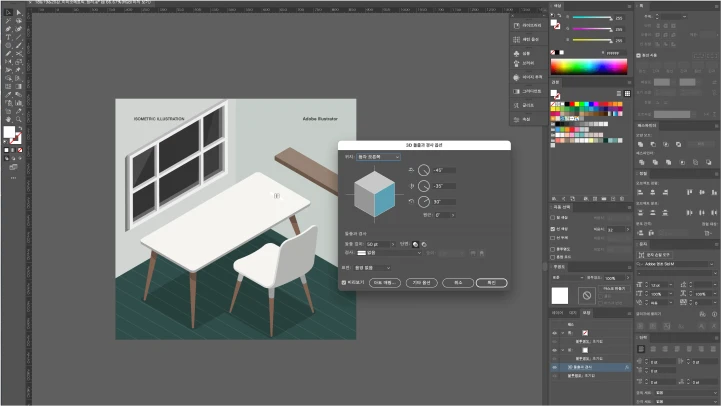
Task: Click the Cancel (취소) button in 3D dialog
Action: [x=458, y=283]
